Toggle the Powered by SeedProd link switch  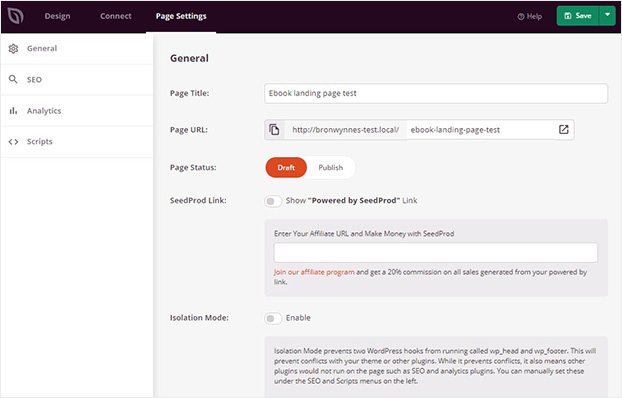coord(273,201)
